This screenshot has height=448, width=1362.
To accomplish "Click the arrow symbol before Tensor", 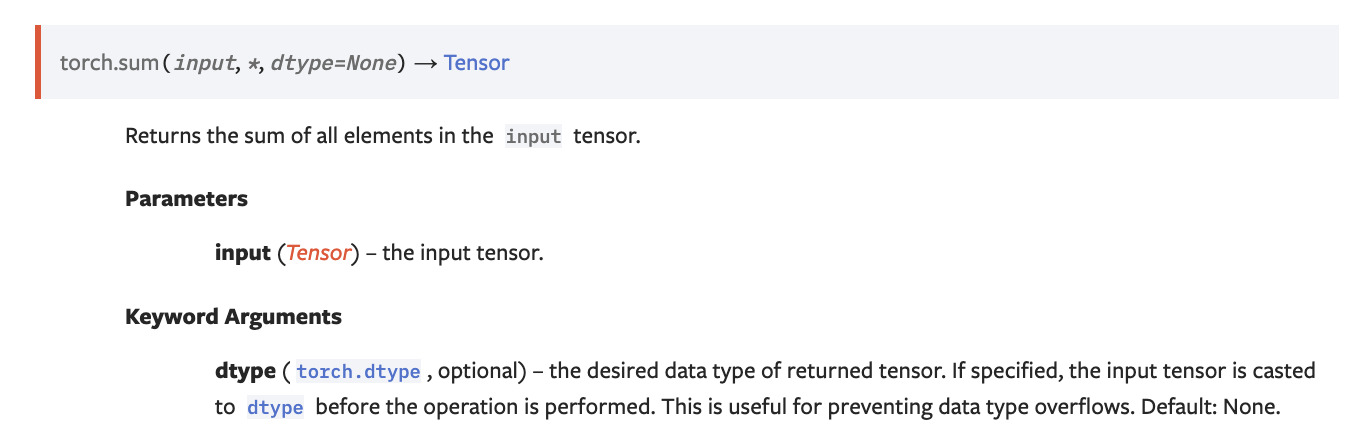I will tap(425, 63).
